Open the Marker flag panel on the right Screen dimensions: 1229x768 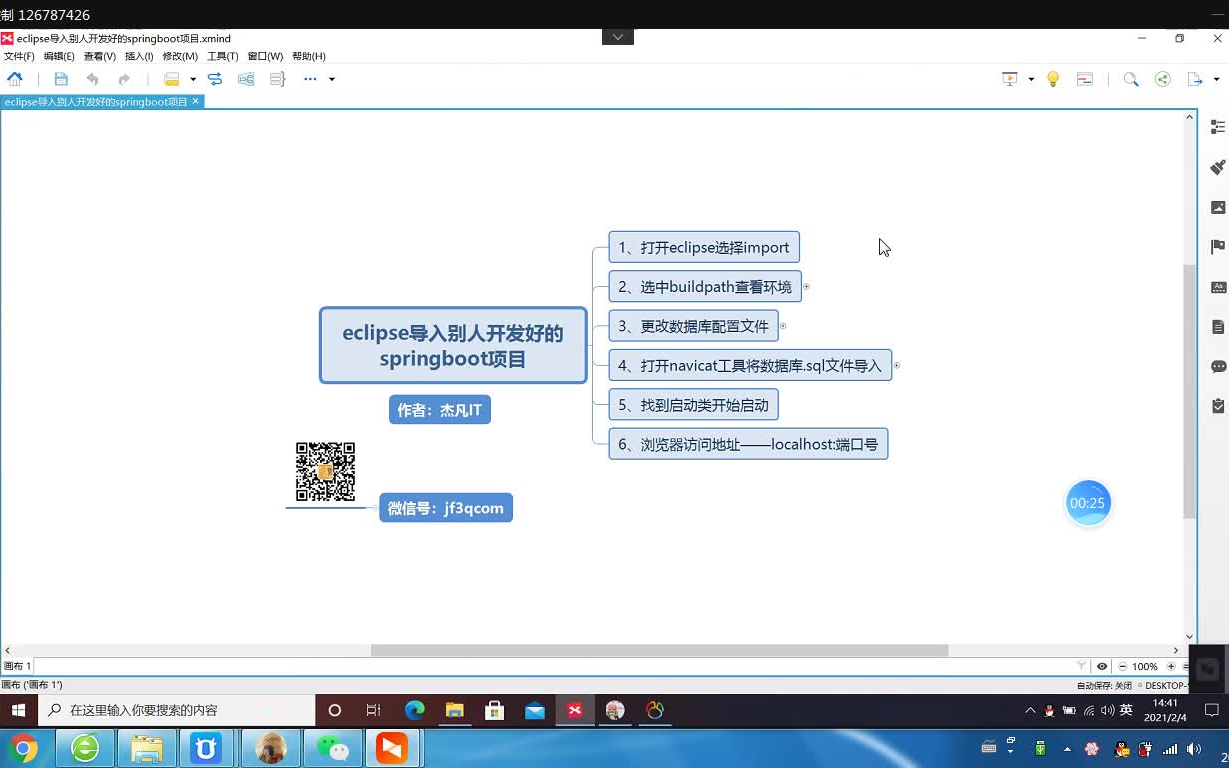tap(1217, 246)
